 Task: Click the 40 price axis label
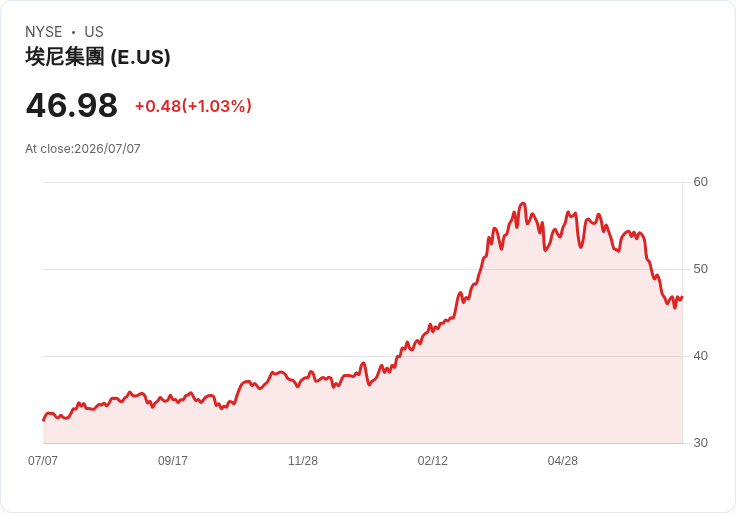coord(701,356)
